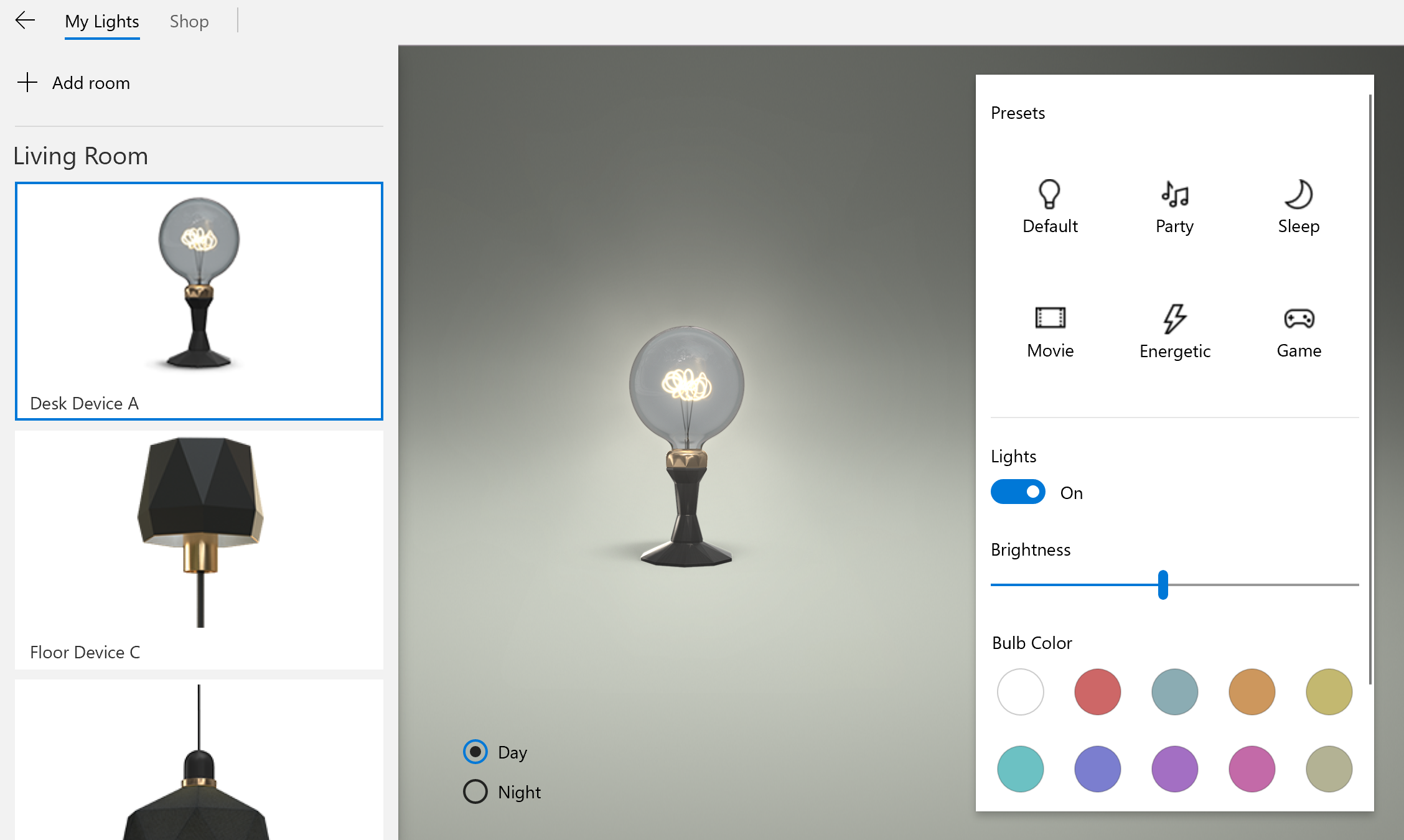Viewport: 1404px width, 840px height.
Task: Switch to the Shop tab
Action: pyautogui.click(x=189, y=22)
